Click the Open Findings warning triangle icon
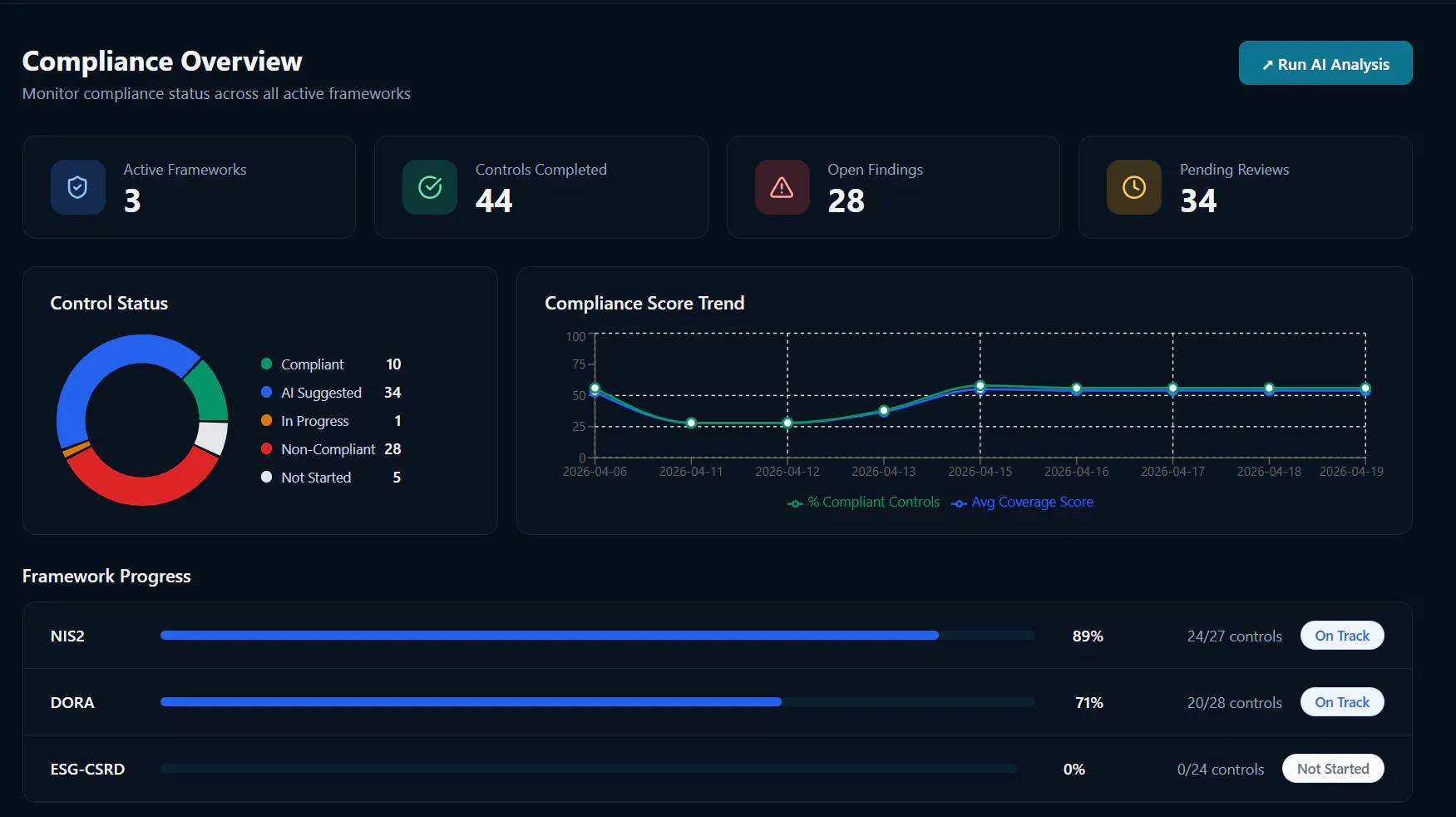Screen dimensions: 1456x817 click(x=782, y=187)
